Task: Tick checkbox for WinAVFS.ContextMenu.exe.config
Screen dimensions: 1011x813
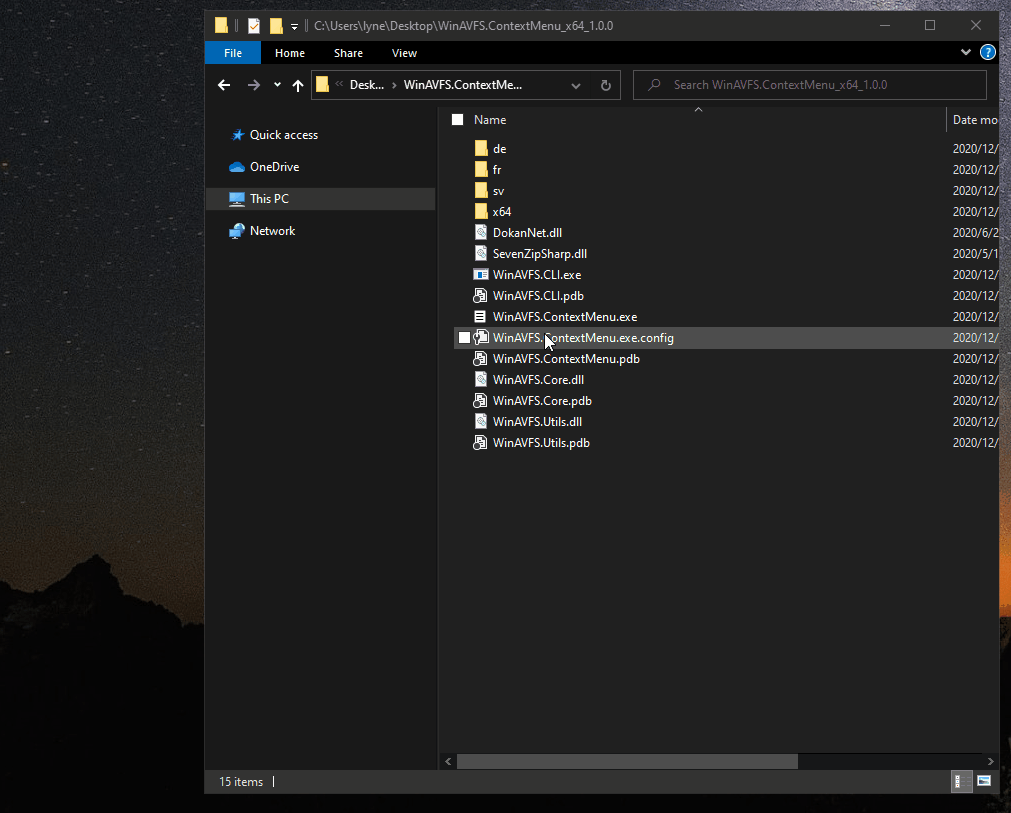Action: click(x=464, y=338)
